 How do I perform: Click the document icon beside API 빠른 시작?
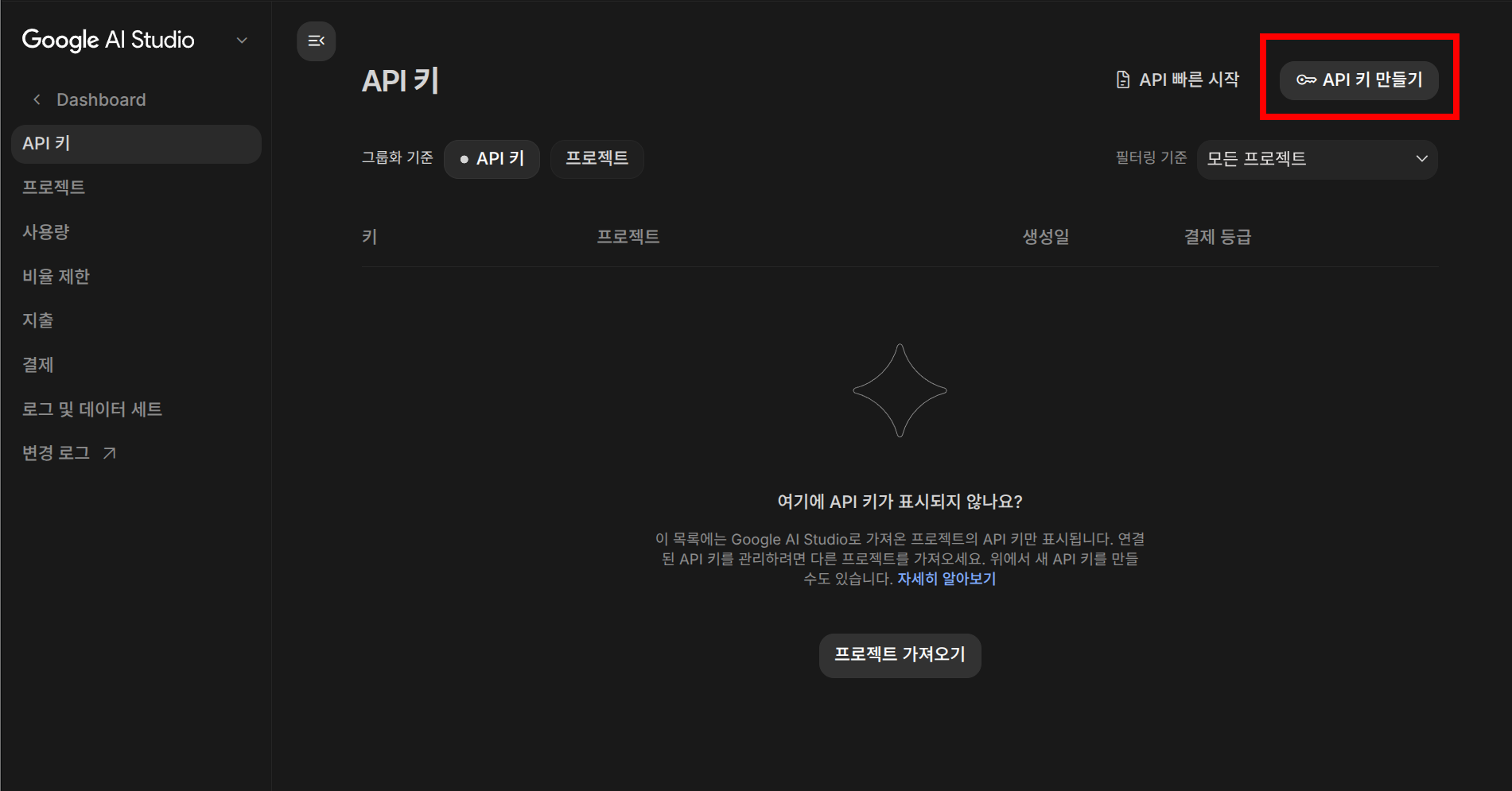coord(1123,79)
